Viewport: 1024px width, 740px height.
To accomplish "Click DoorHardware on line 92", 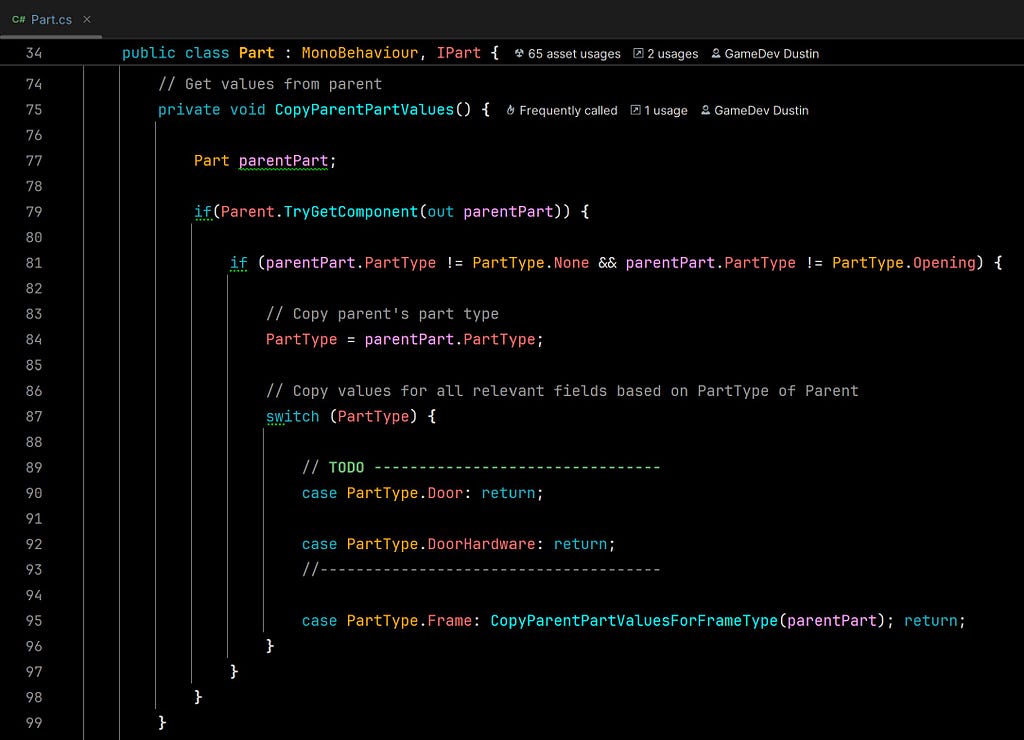I will pyautogui.click(x=481, y=544).
